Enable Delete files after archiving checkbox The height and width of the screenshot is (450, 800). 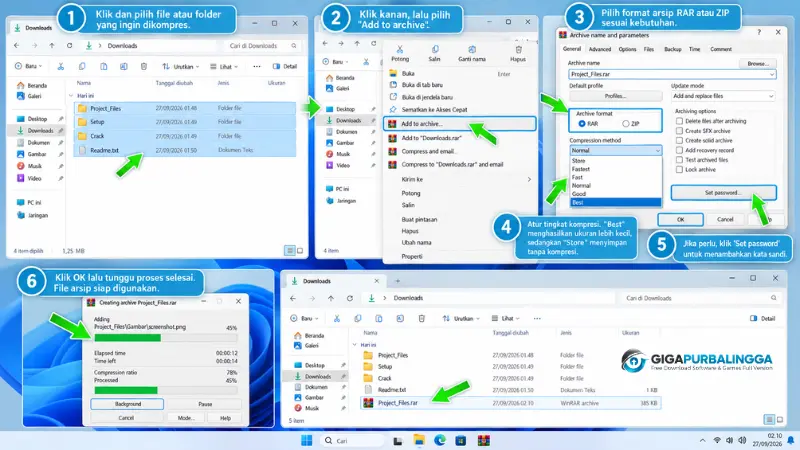coord(679,121)
